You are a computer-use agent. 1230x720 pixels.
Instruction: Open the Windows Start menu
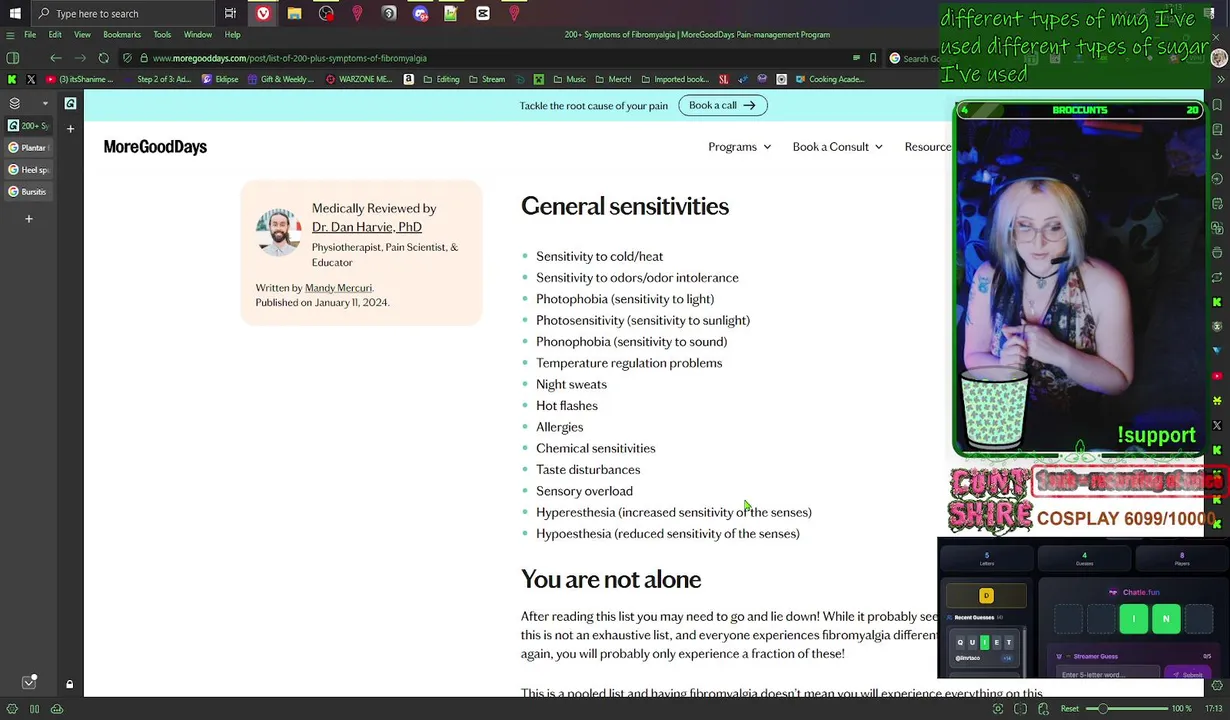point(14,13)
